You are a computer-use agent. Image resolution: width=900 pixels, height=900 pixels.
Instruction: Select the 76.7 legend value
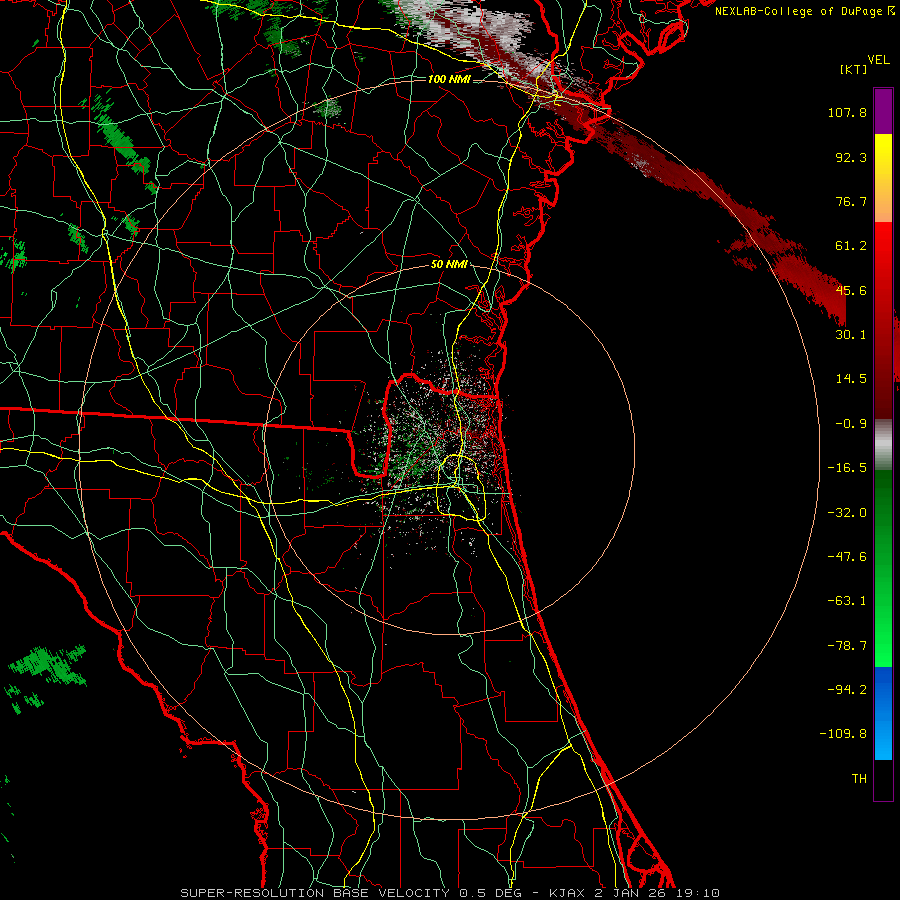tap(851, 201)
